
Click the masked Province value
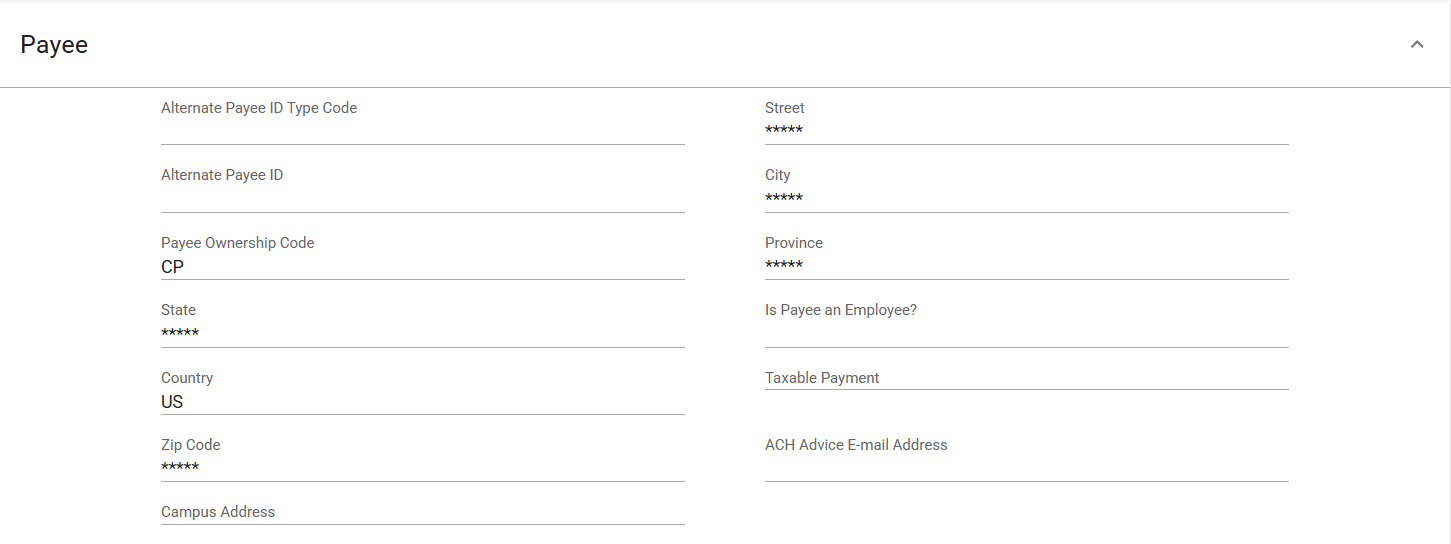(784, 265)
